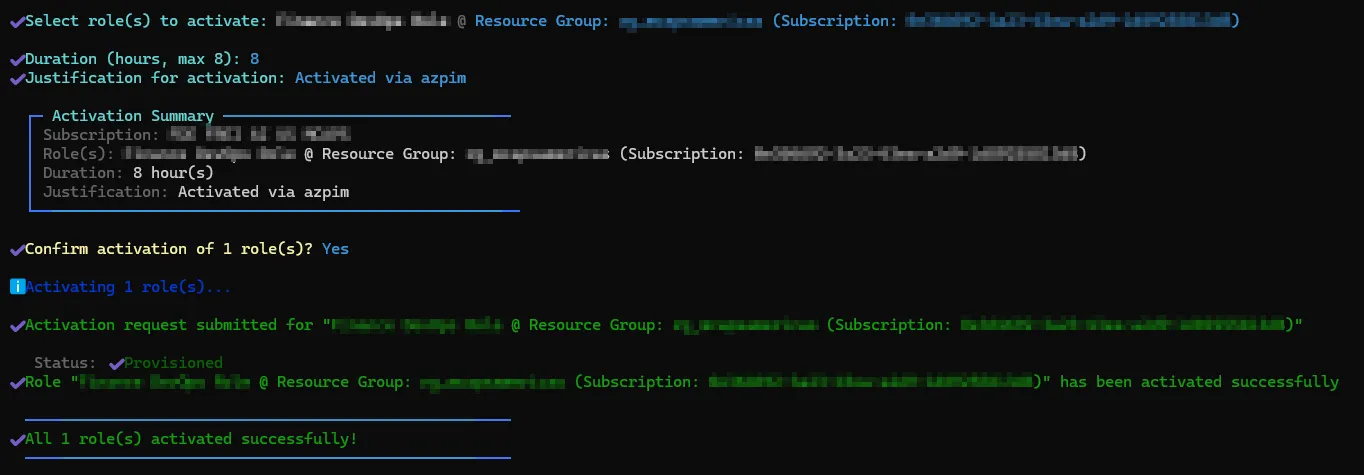Click the checkmark before "Duration (hours, max 8)"
This screenshot has height=475, width=1364.
click(x=16, y=60)
